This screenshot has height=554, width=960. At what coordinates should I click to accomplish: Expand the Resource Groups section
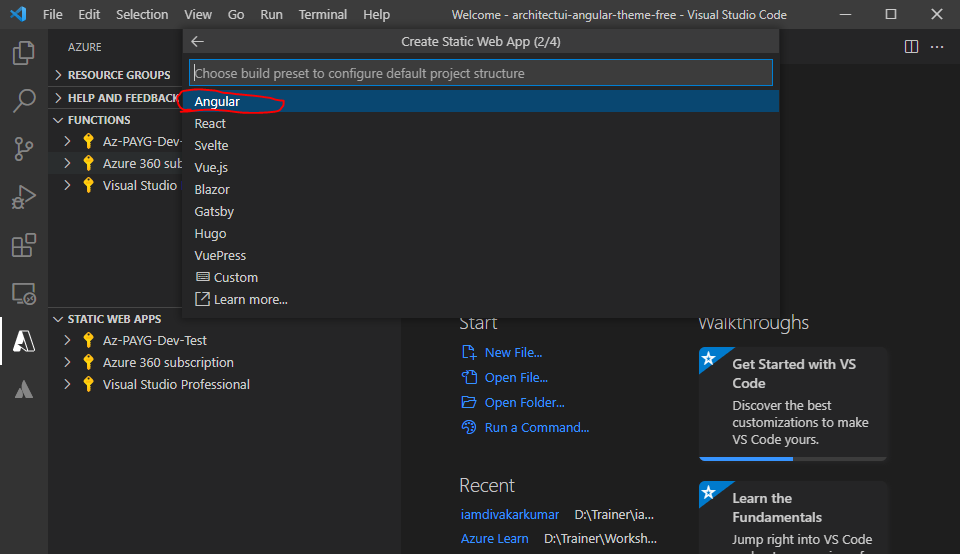click(x=58, y=75)
